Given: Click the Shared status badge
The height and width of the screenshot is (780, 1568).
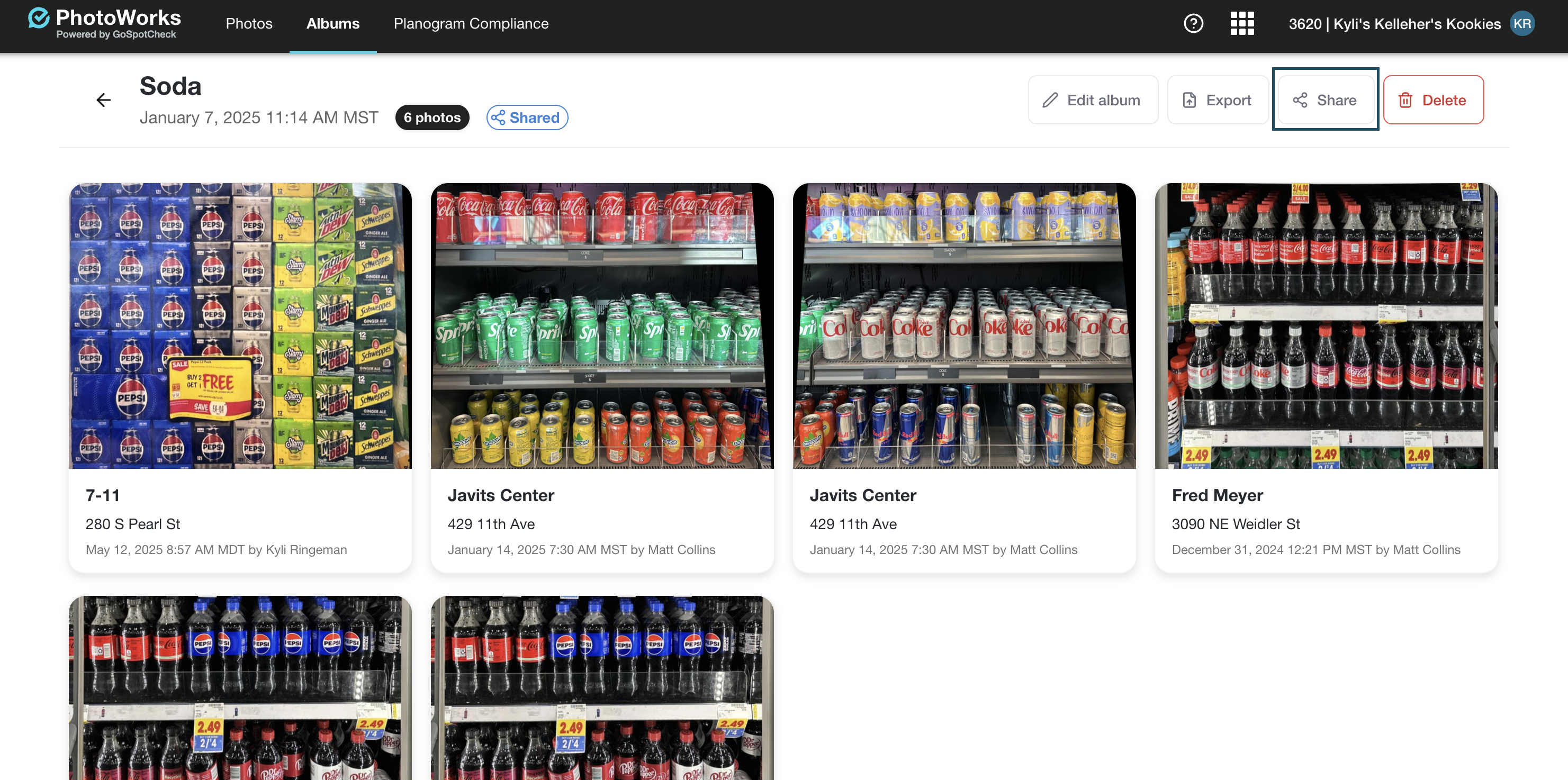Looking at the screenshot, I should [527, 117].
